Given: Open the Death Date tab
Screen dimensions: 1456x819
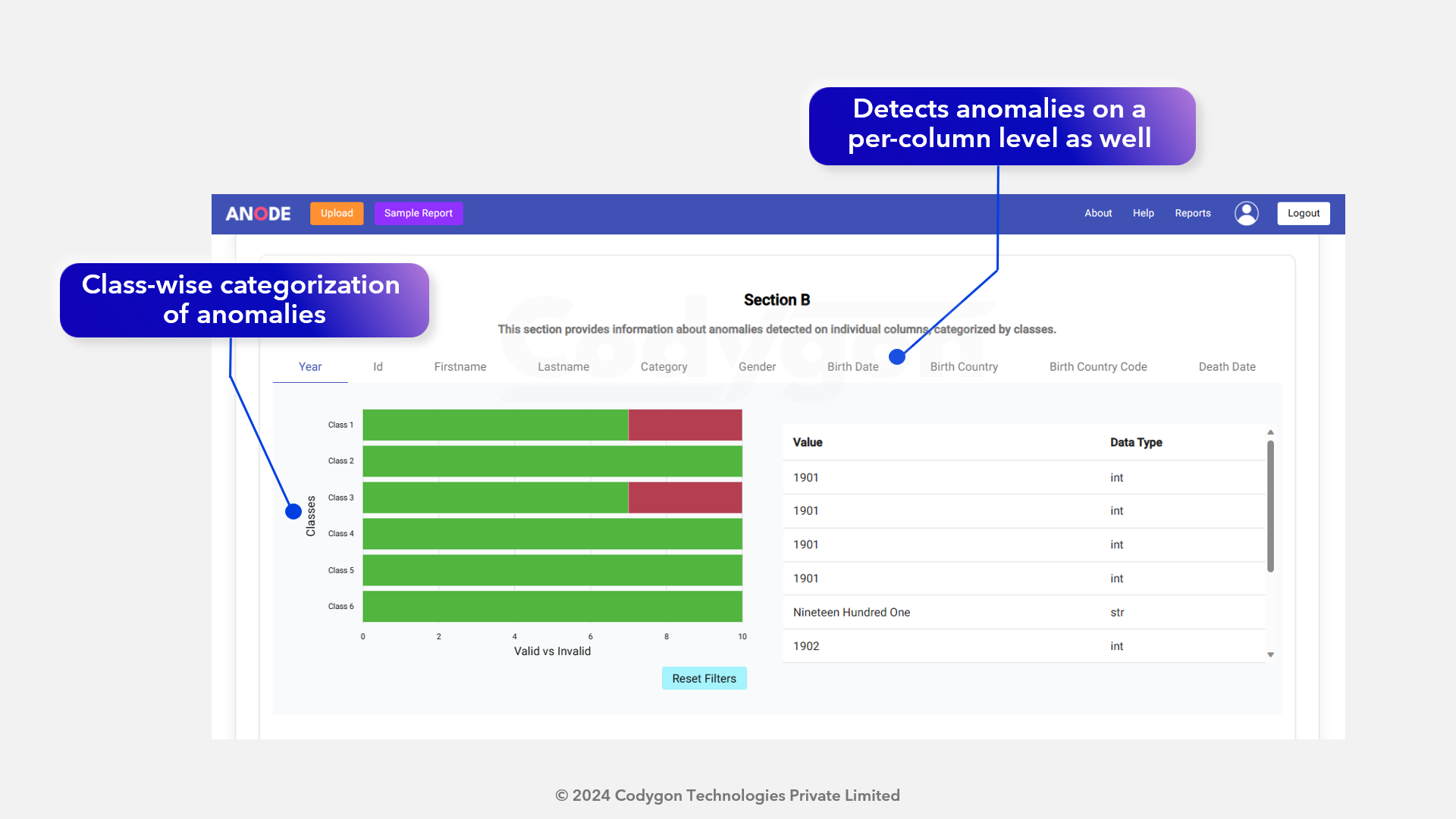Looking at the screenshot, I should [1226, 367].
